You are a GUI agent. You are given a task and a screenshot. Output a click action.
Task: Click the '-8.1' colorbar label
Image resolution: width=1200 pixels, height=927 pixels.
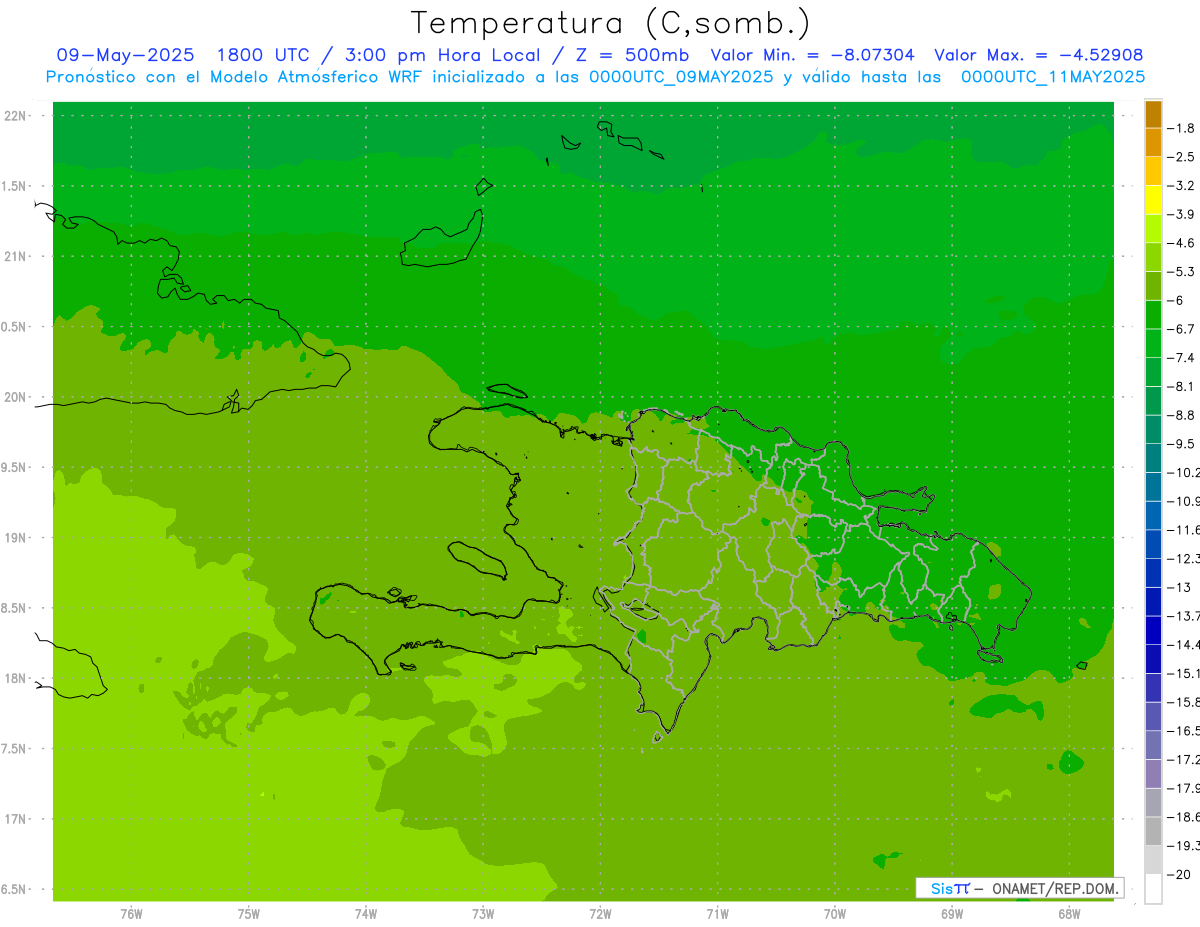coord(1181,387)
